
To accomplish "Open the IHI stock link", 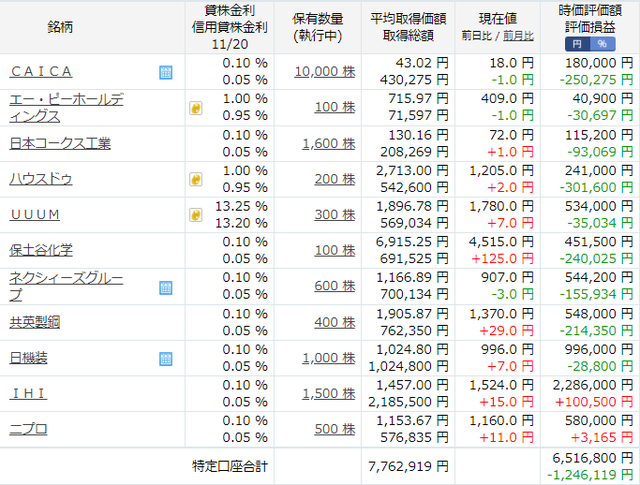I will click(29, 393).
